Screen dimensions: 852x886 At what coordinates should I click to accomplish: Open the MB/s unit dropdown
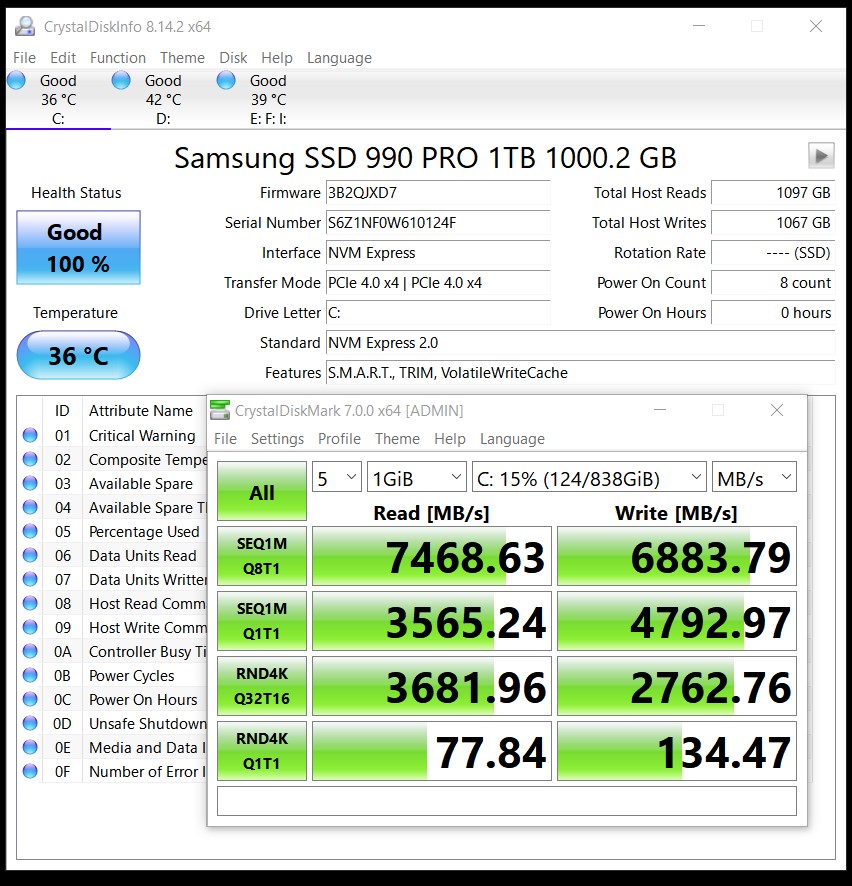point(753,478)
